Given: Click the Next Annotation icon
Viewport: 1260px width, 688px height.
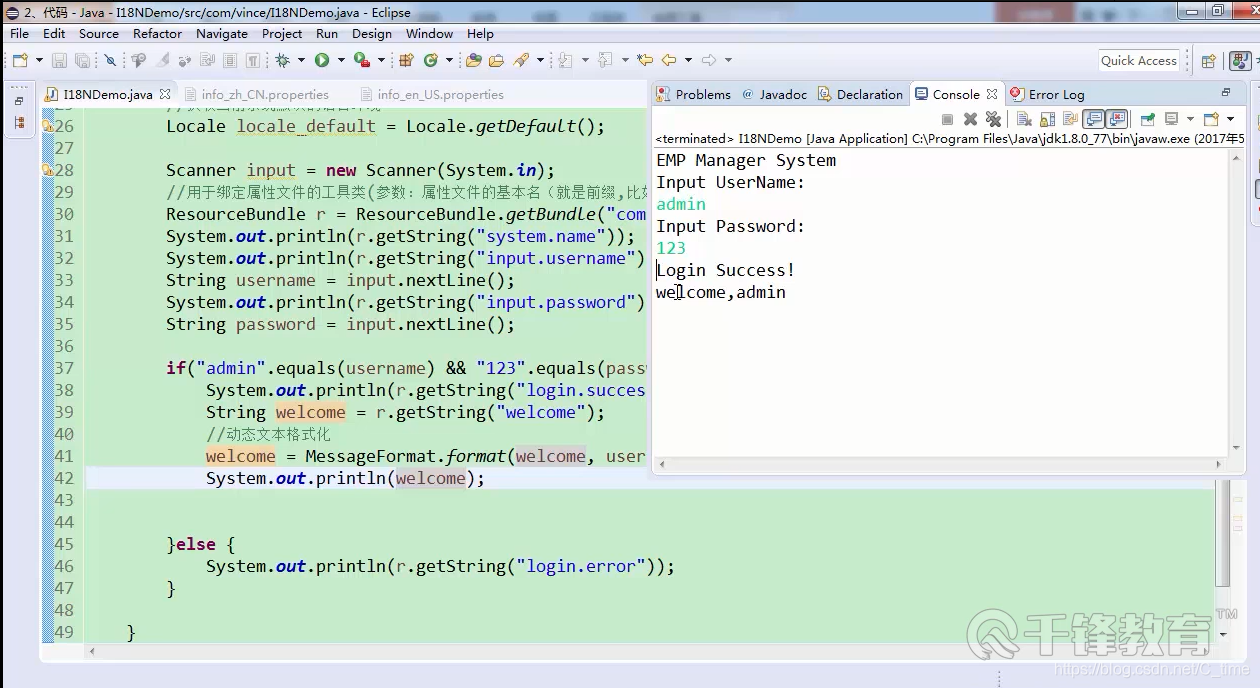Looking at the screenshot, I should 565,60.
